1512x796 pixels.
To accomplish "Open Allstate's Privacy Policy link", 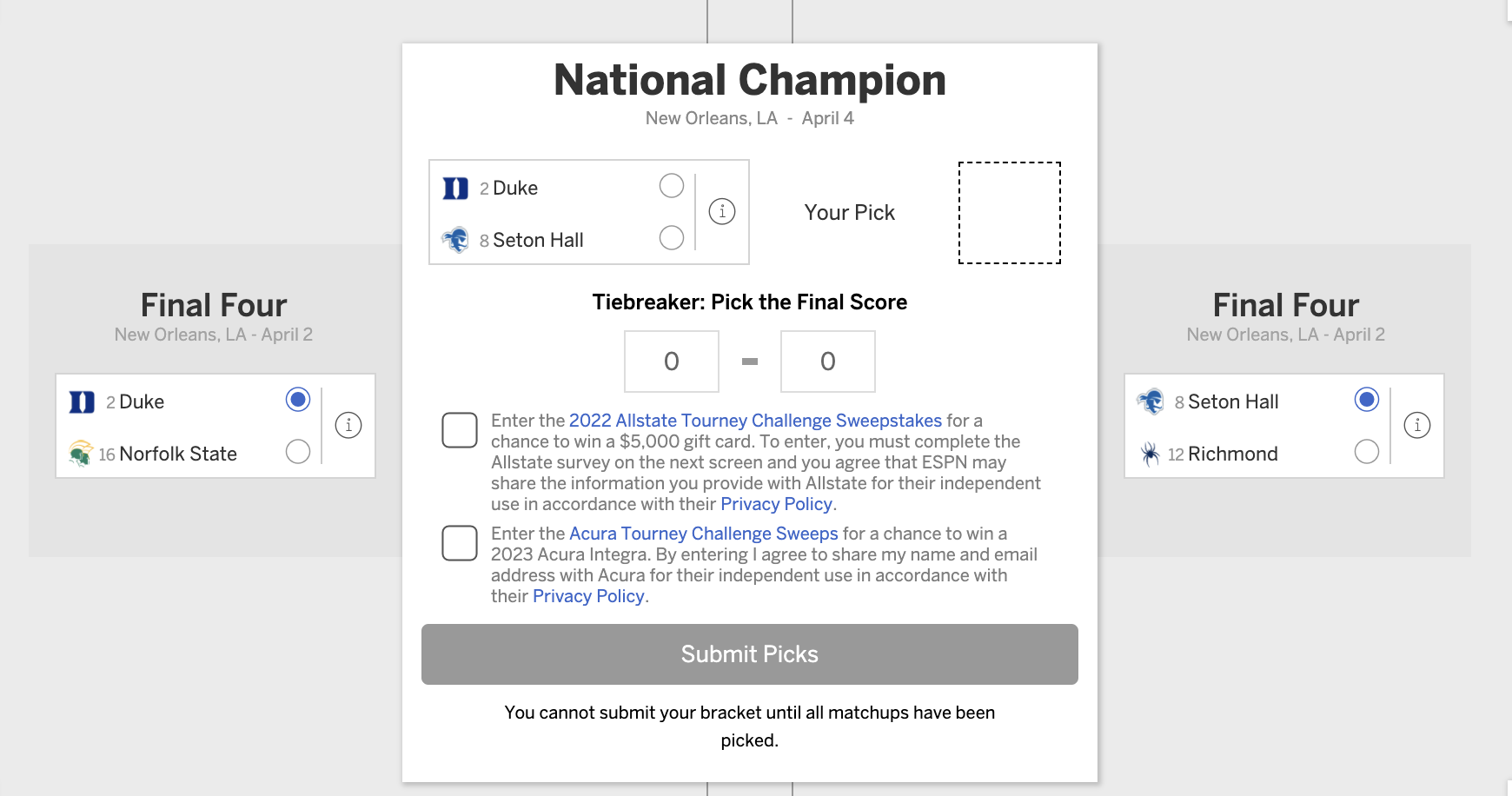I will 776,504.
